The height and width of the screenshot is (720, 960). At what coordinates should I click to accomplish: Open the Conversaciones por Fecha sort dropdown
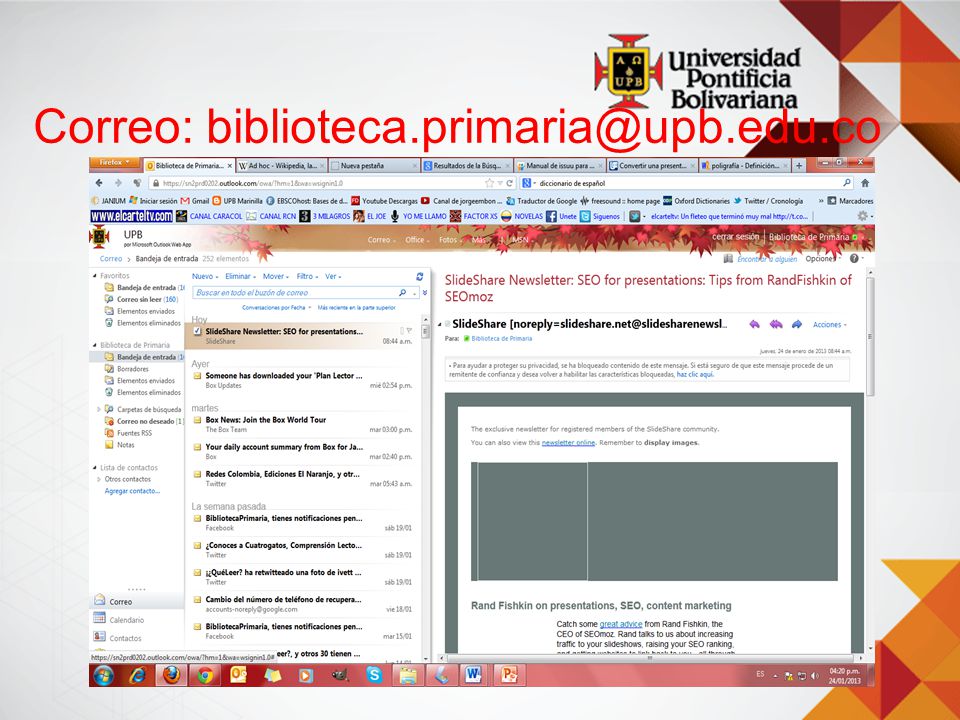coord(277,307)
